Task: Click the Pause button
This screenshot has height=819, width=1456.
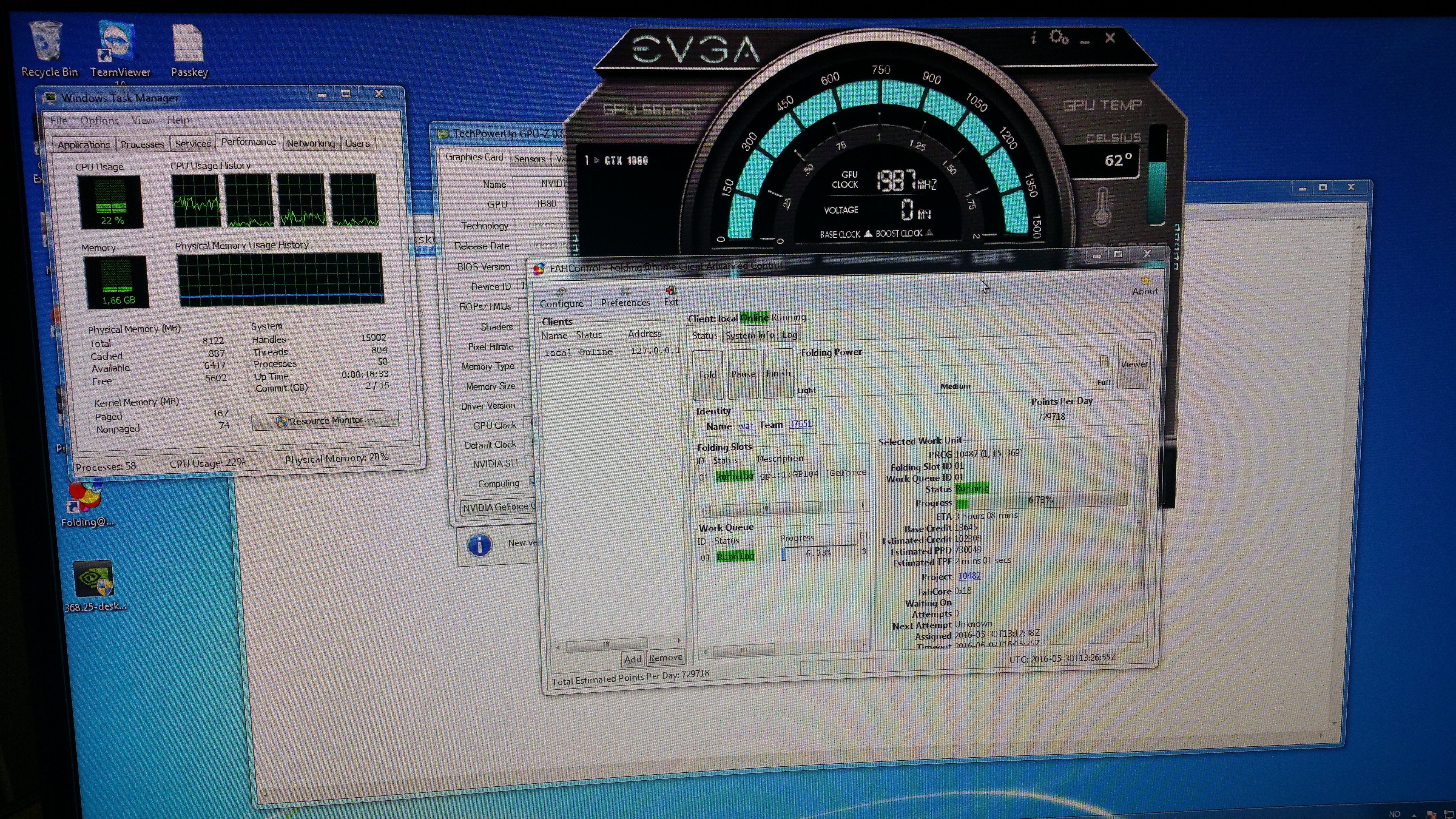Action: pos(743,374)
